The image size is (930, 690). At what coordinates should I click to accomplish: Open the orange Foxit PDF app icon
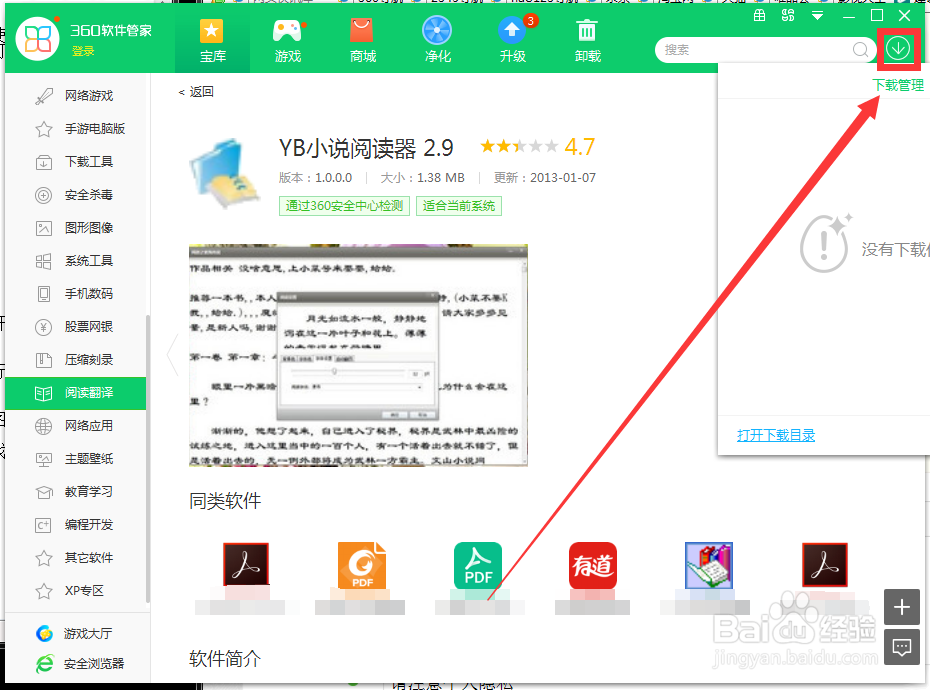point(362,565)
